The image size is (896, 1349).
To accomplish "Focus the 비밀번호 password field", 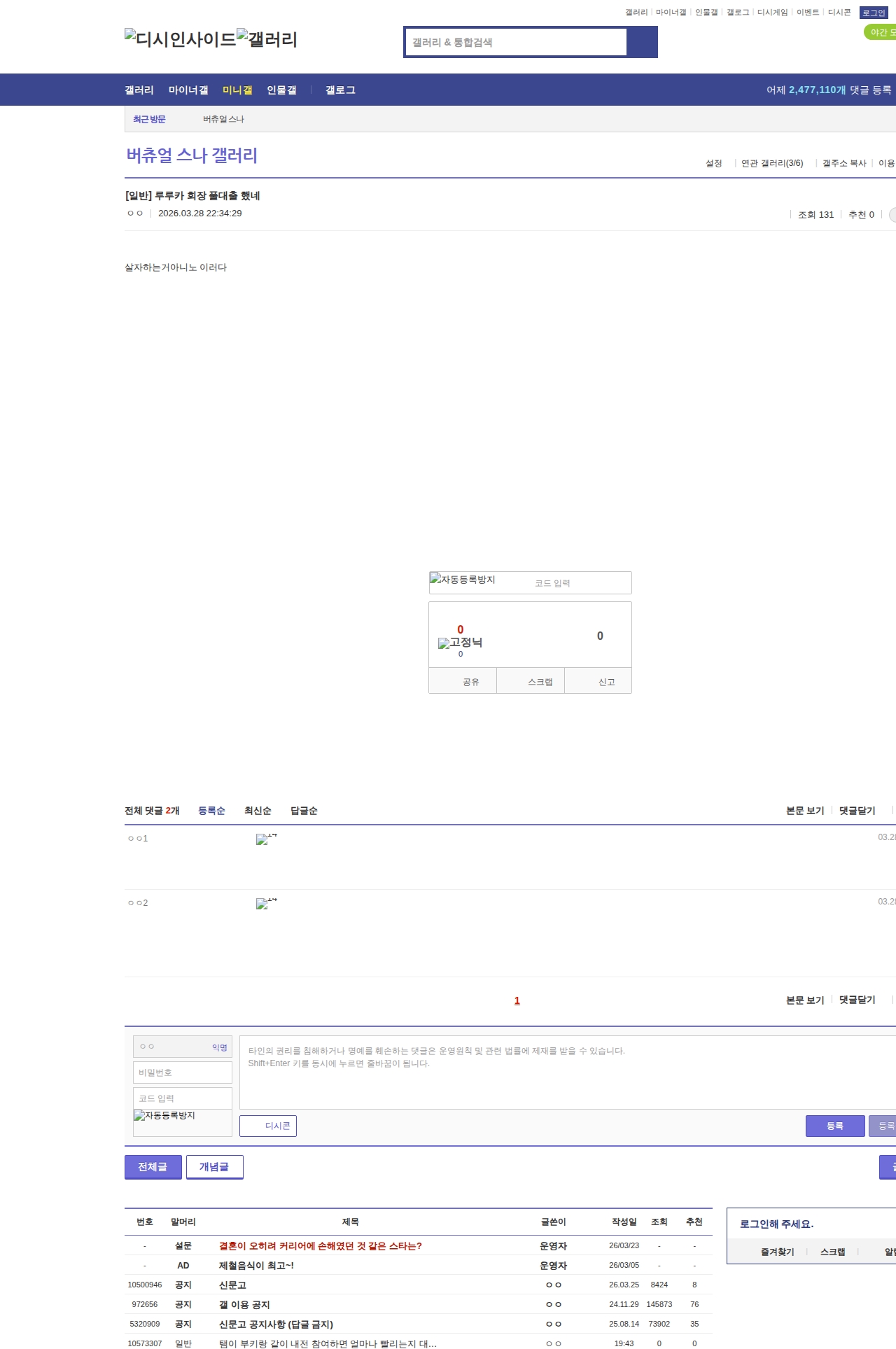I will [182, 1072].
